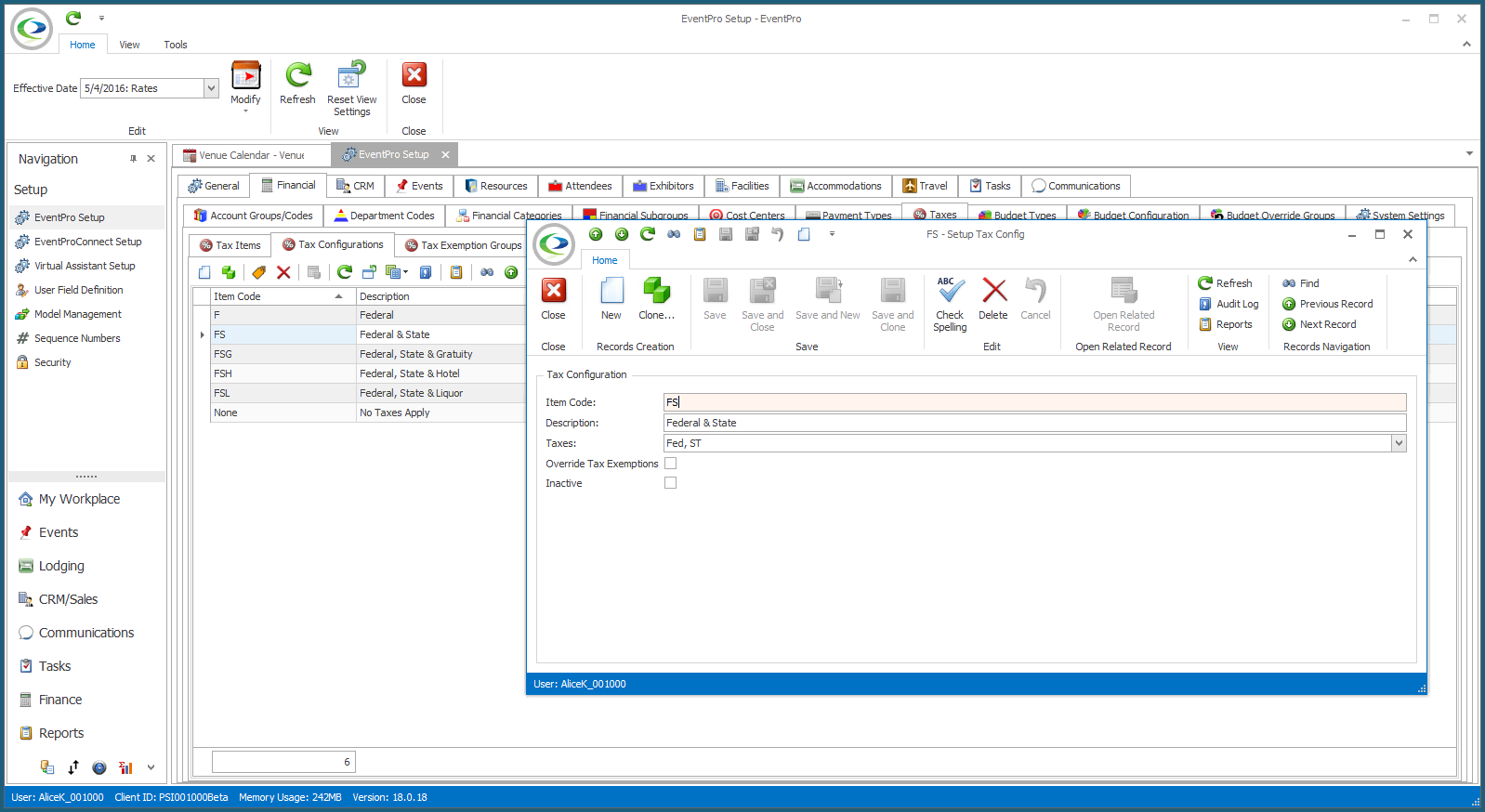Click the green clone cubes icon in the grid toolbar

click(x=229, y=272)
